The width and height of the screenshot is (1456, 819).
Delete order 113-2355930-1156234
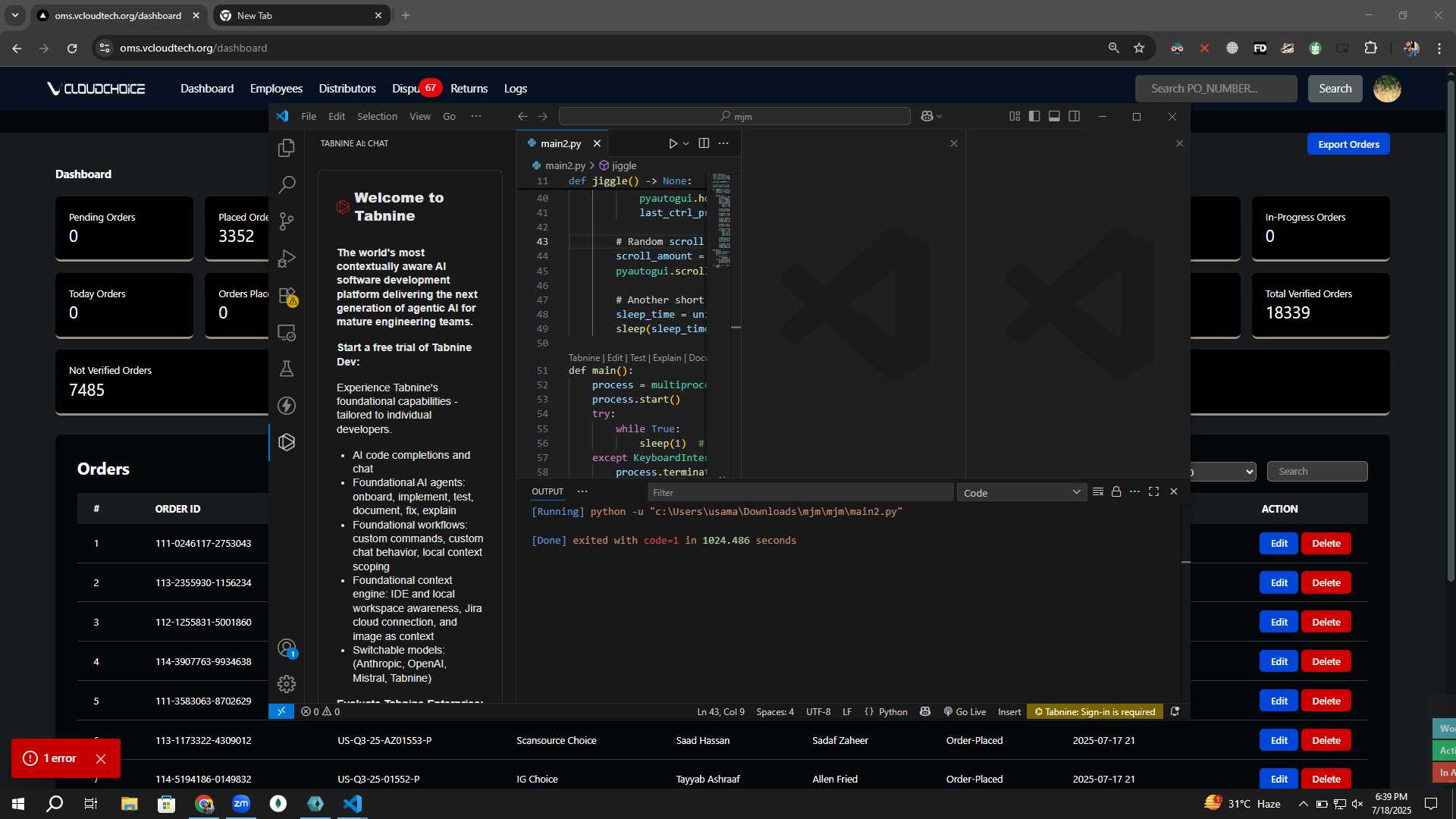[1326, 582]
